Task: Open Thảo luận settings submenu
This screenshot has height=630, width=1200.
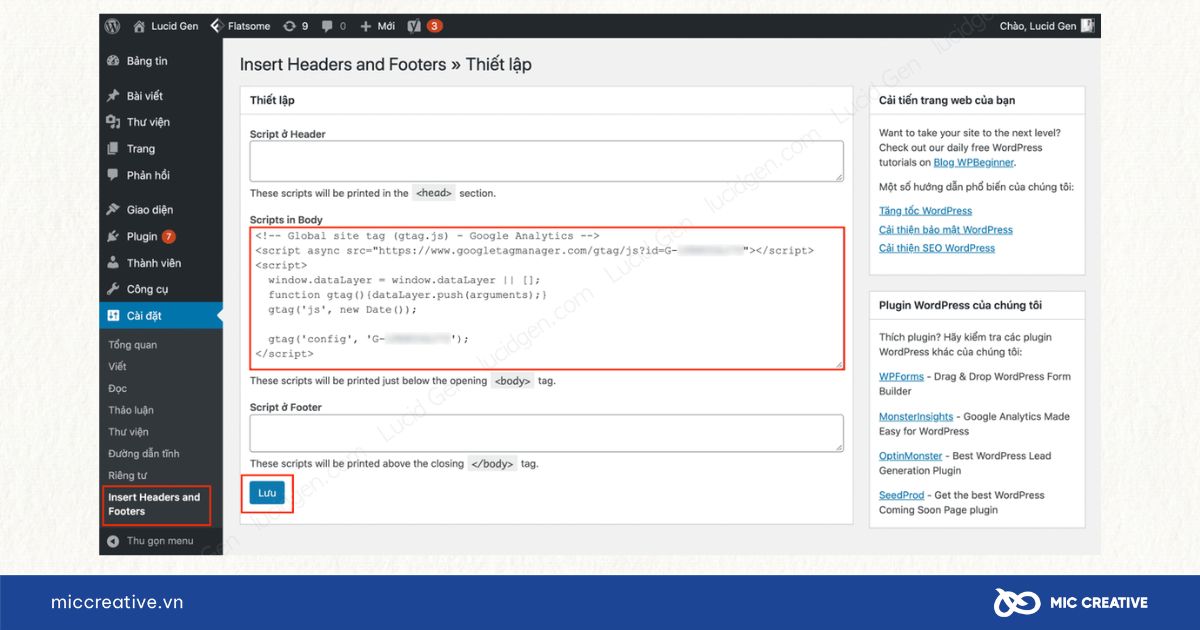Action: (131, 410)
